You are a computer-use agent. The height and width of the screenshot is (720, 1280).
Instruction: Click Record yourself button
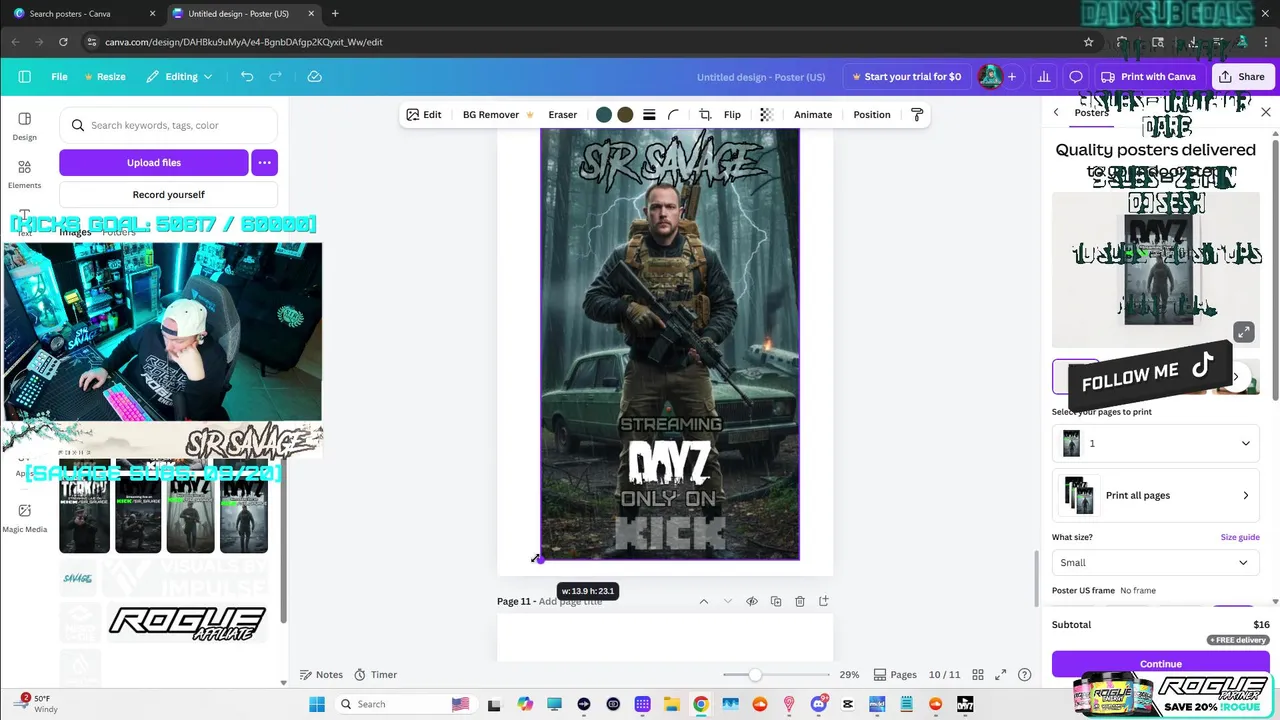168,195
